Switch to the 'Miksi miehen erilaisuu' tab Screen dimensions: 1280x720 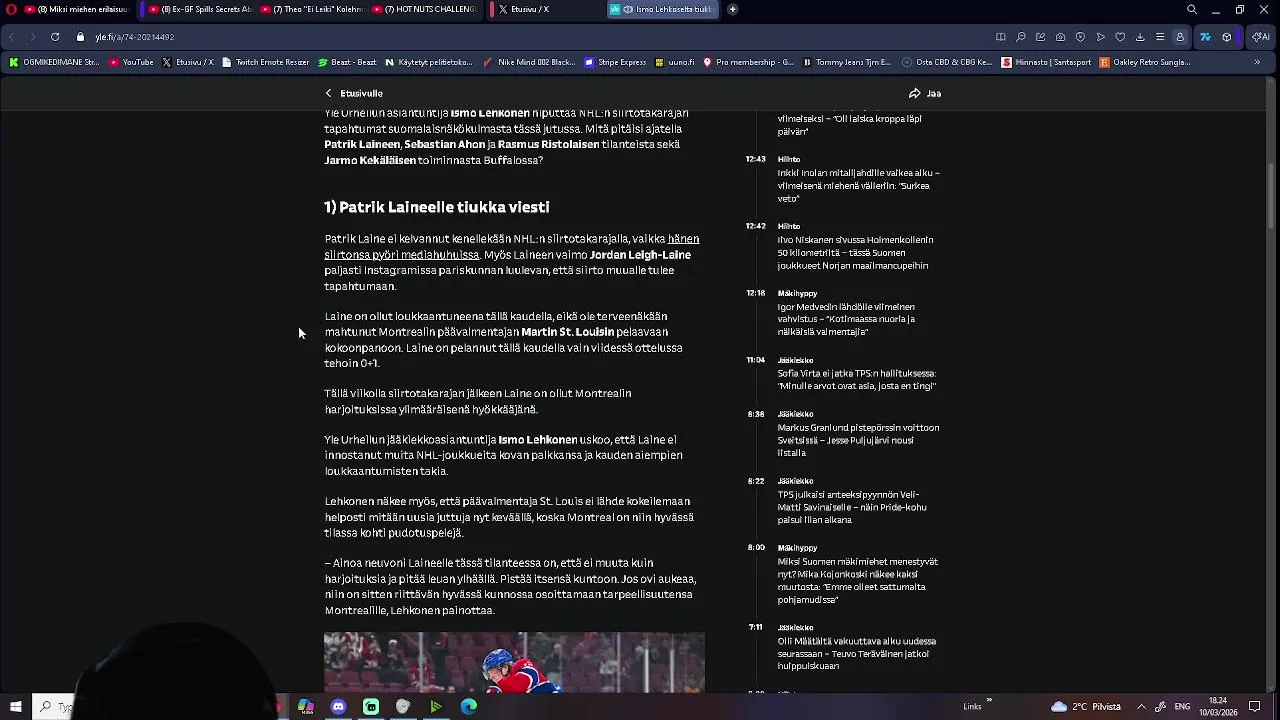[76, 9]
